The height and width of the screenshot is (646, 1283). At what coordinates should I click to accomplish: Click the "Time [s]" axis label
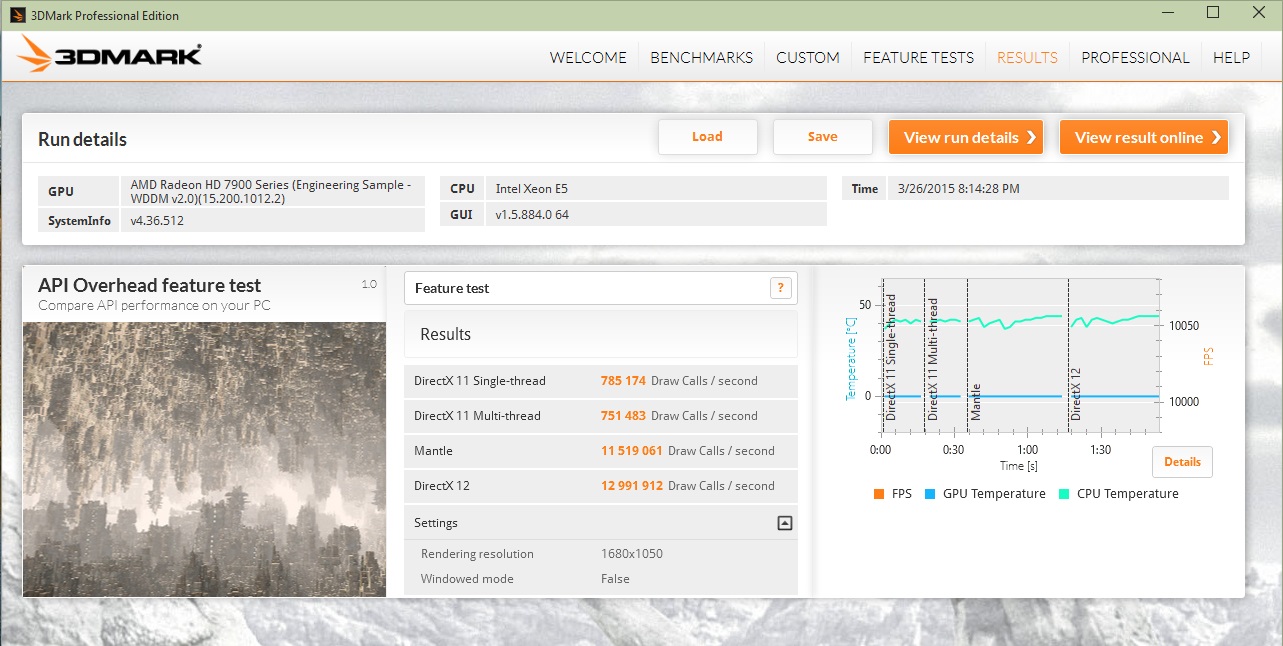coord(1019,466)
